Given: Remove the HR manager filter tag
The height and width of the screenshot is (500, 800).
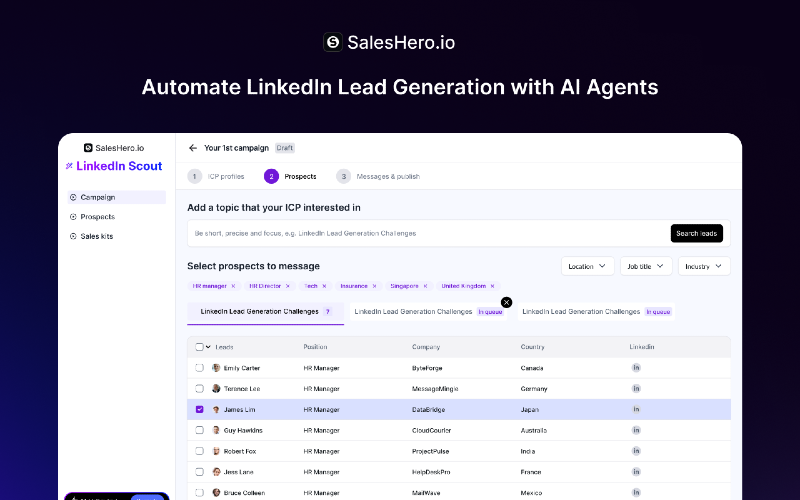Looking at the screenshot, I should point(233,286).
